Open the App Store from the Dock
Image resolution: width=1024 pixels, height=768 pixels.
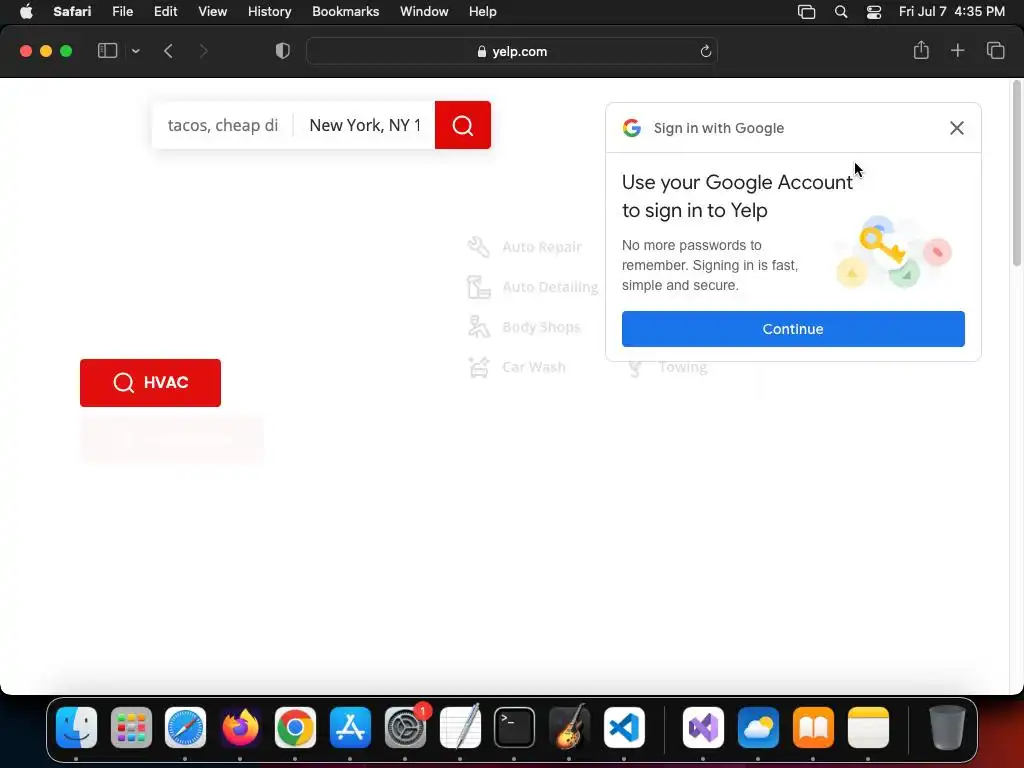[350, 727]
